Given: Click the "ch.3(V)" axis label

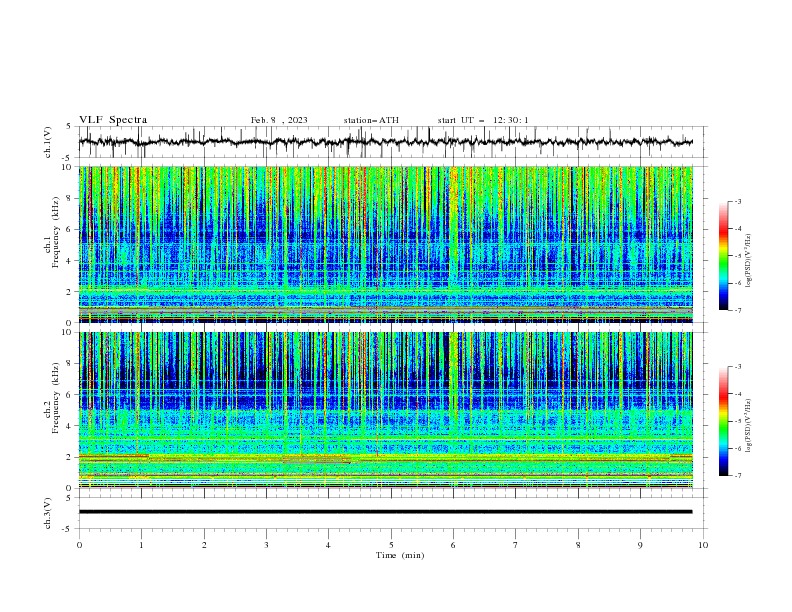Looking at the screenshot, I should [x=48, y=513].
